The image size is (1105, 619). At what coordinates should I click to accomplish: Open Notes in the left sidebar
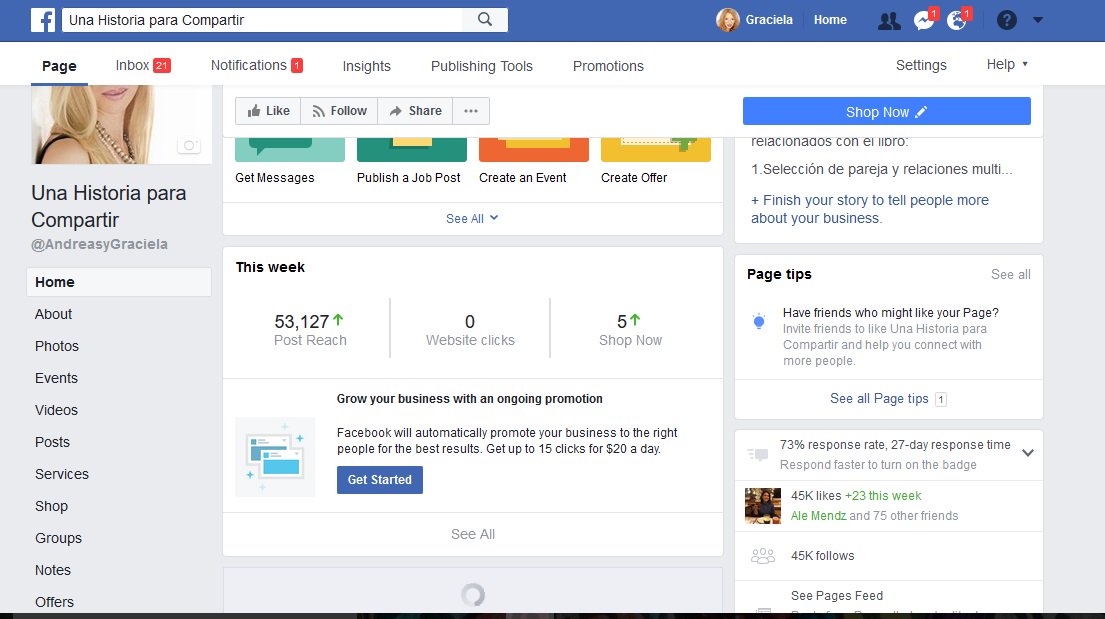click(53, 570)
